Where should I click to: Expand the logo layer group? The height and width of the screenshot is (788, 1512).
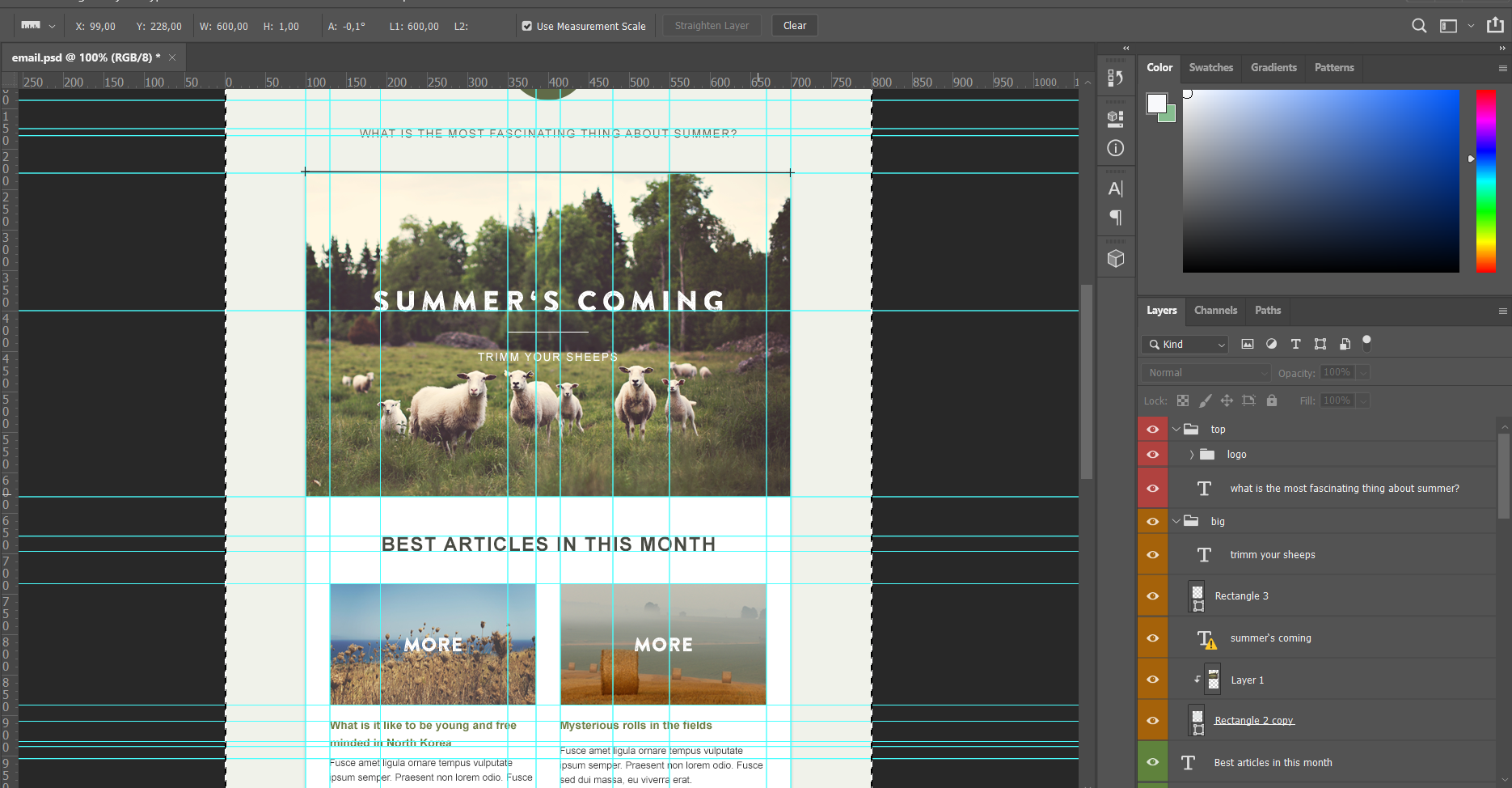coord(1191,455)
